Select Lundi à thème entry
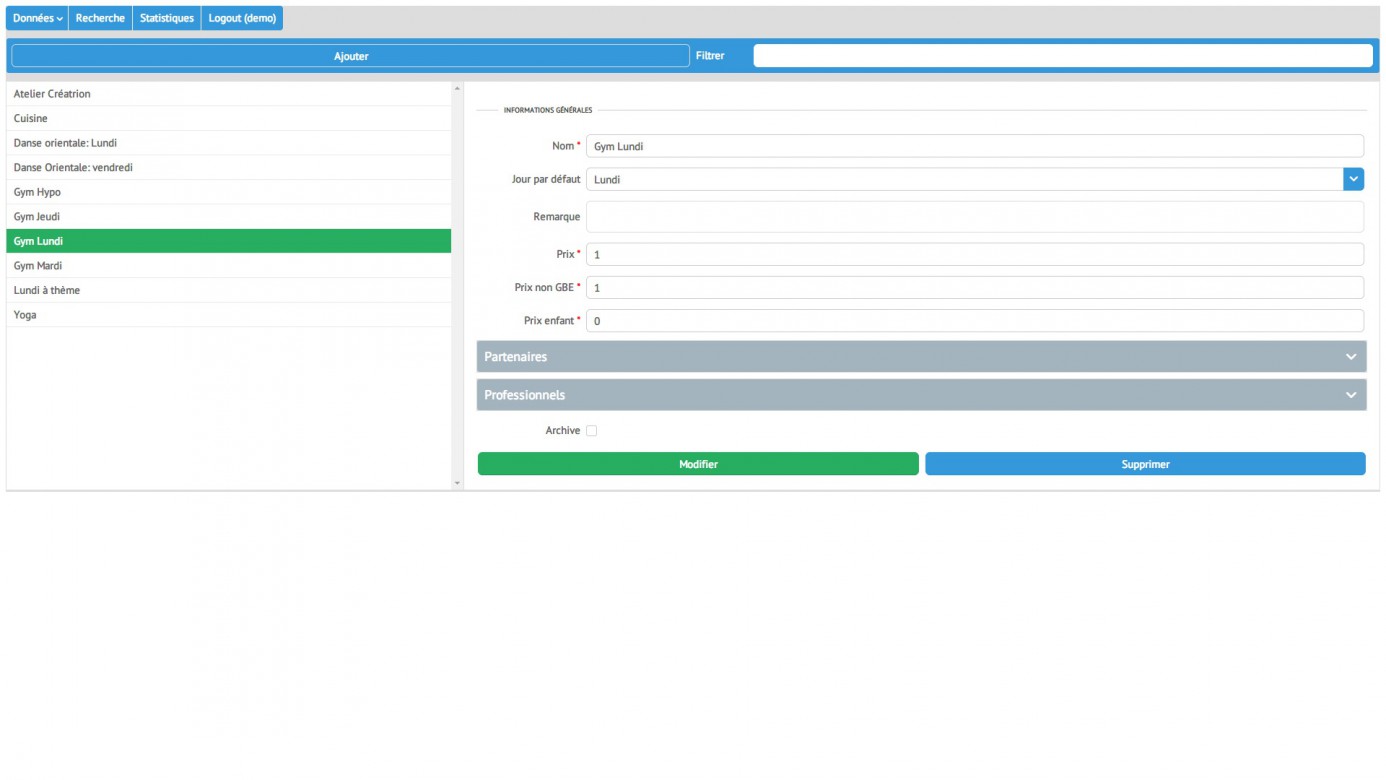1386x780 pixels. pos(229,290)
